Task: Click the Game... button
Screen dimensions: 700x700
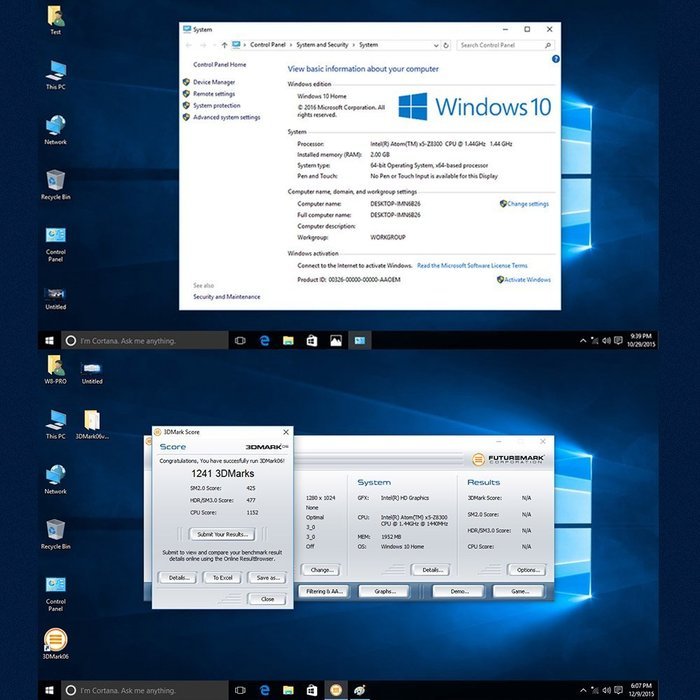Action: (519, 591)
